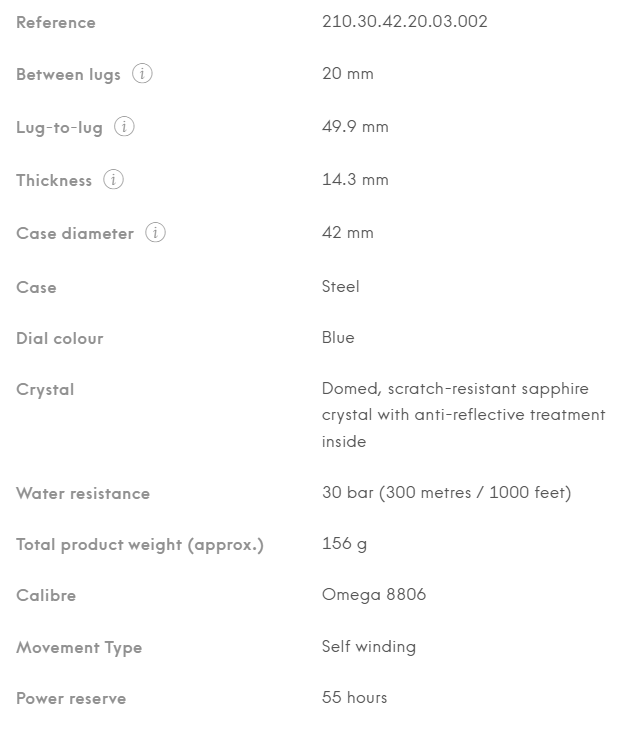Click the 156 g weight value
The image size is (624, 731).
tap(344, 544)
